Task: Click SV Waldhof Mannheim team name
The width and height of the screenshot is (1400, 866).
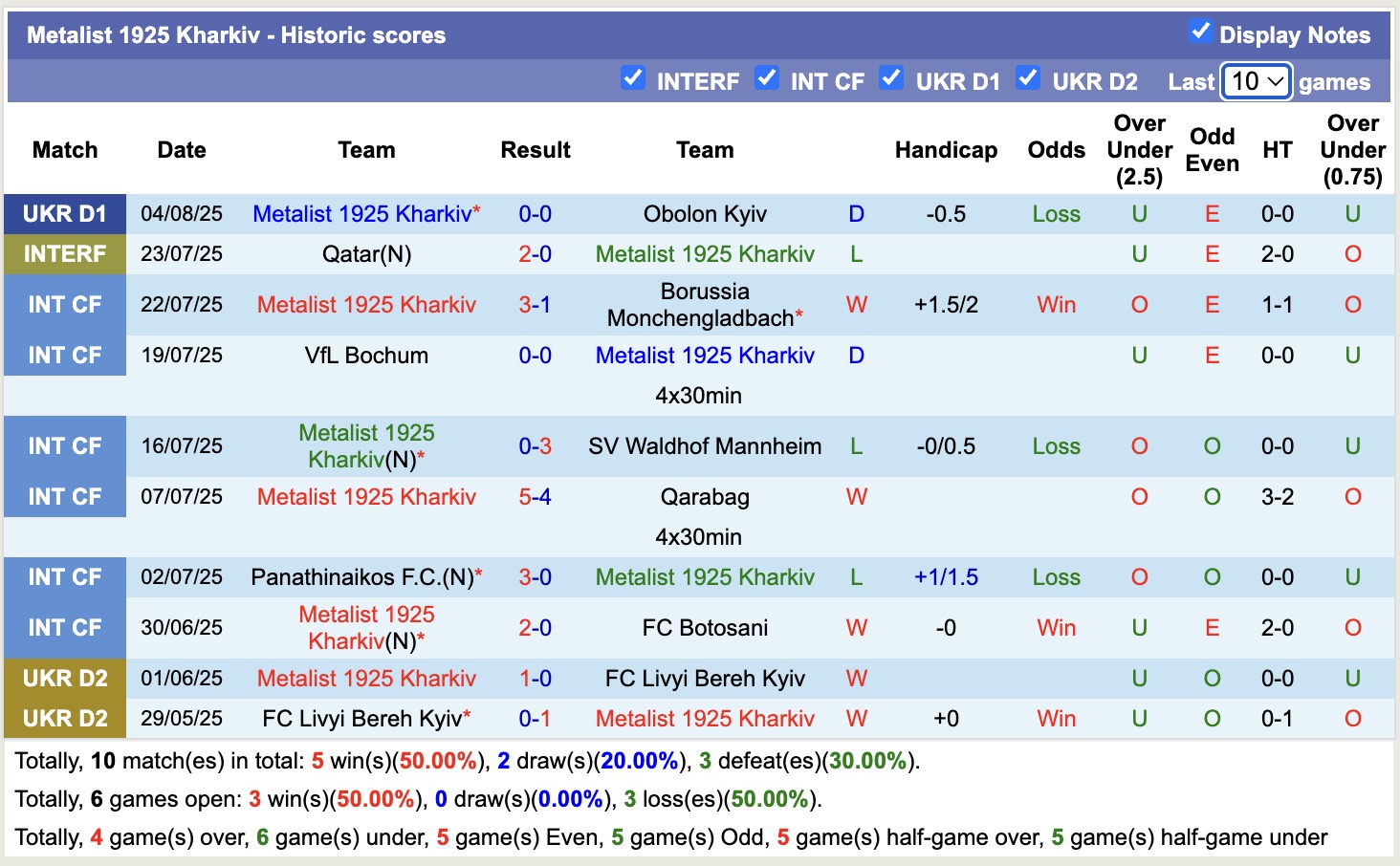Action: click(x=705, y=446)
